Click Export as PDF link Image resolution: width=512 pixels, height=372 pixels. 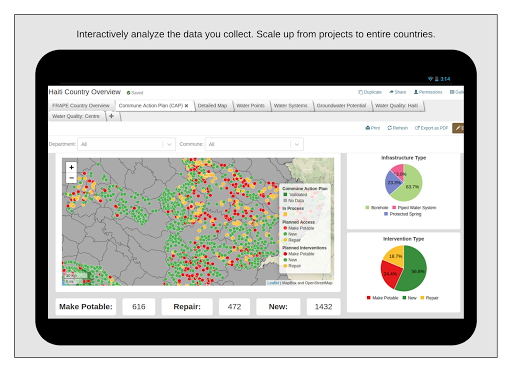[x=431, y=128]
